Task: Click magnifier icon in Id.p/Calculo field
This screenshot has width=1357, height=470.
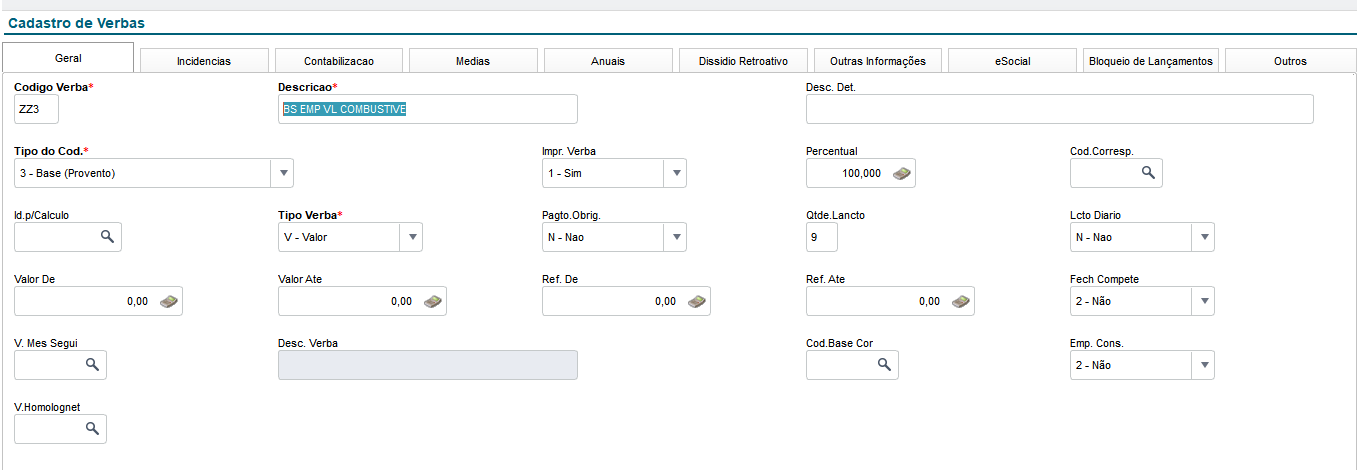Action: click(x=107, y=237)
